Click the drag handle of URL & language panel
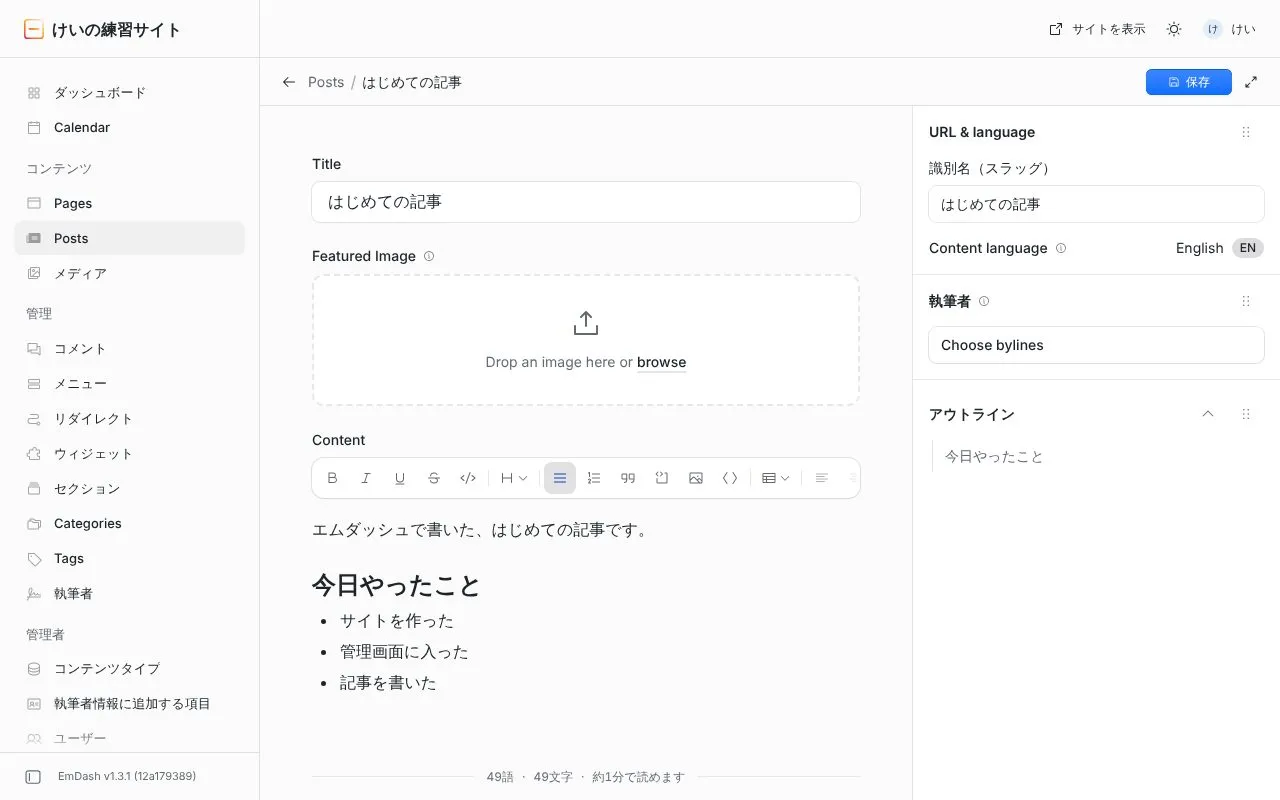The width and height of the screenshot is (1280, 800). pos(1246,132)
